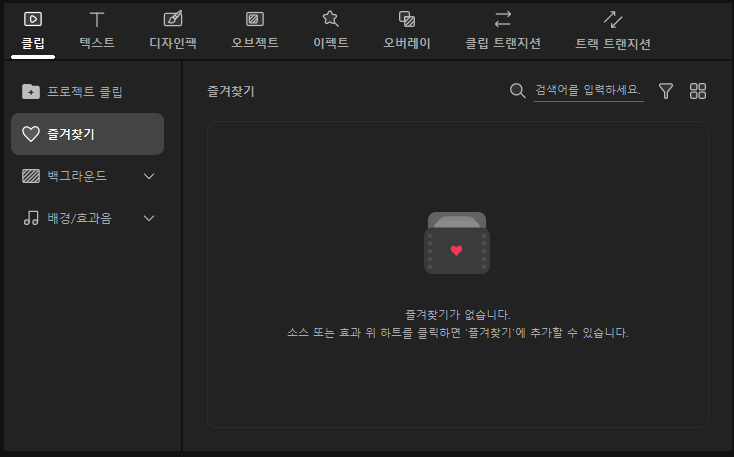Switch to the 디자인팩 tab
This screenshot has height=457, width=734.
(x=173, y=30)
